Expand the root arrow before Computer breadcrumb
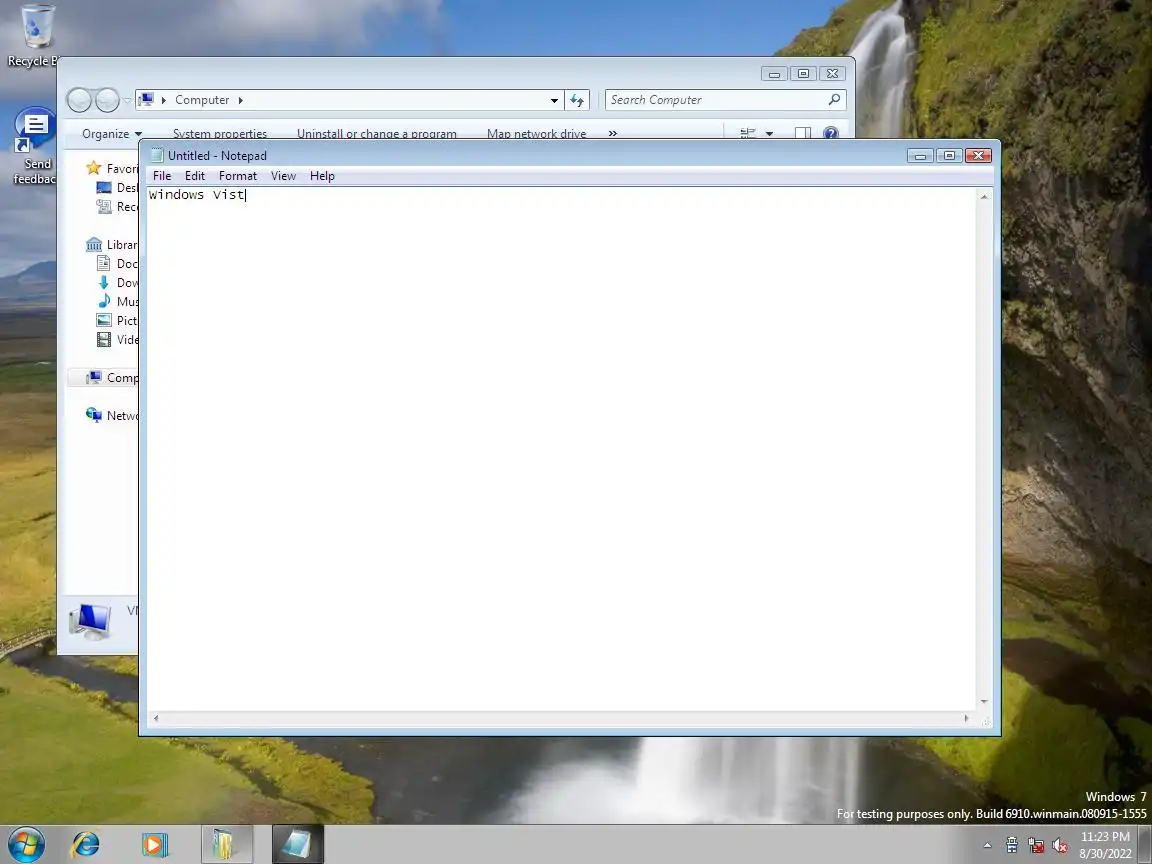This screenshot has height=864, width=1152. pos(164,100)
